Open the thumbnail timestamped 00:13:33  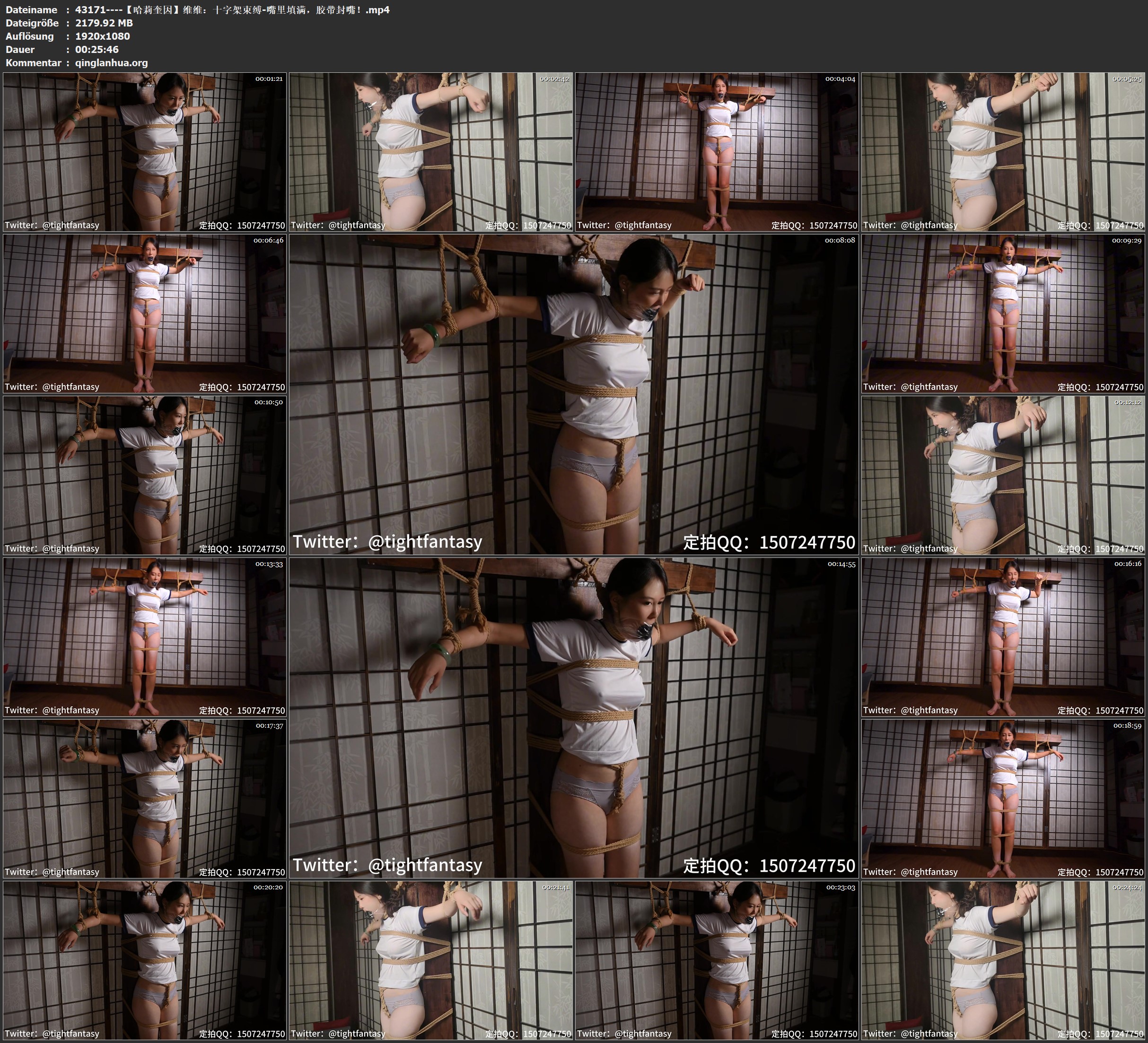(x=145, y=636)
